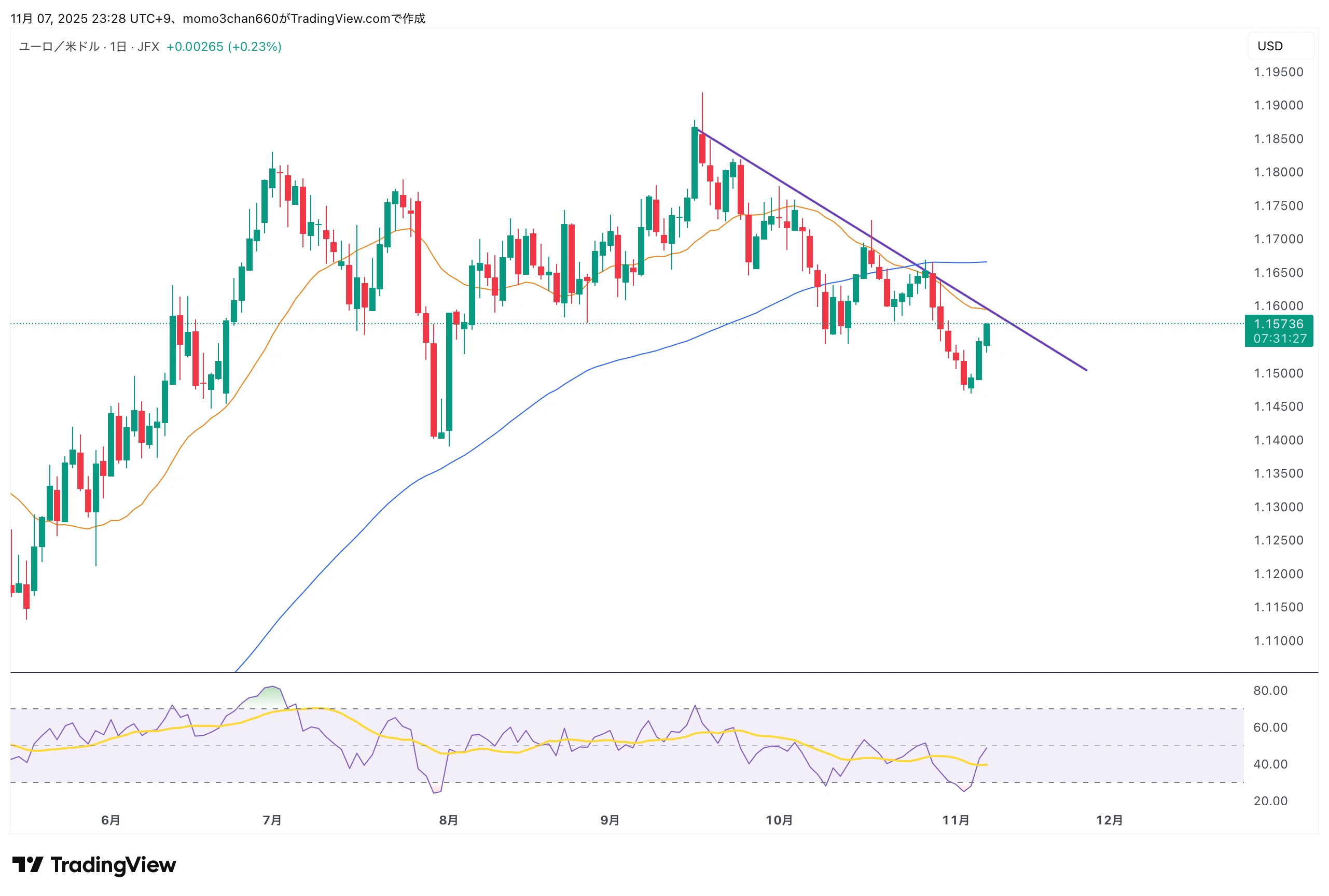Open the USD currency selector

click(1280, 46)
